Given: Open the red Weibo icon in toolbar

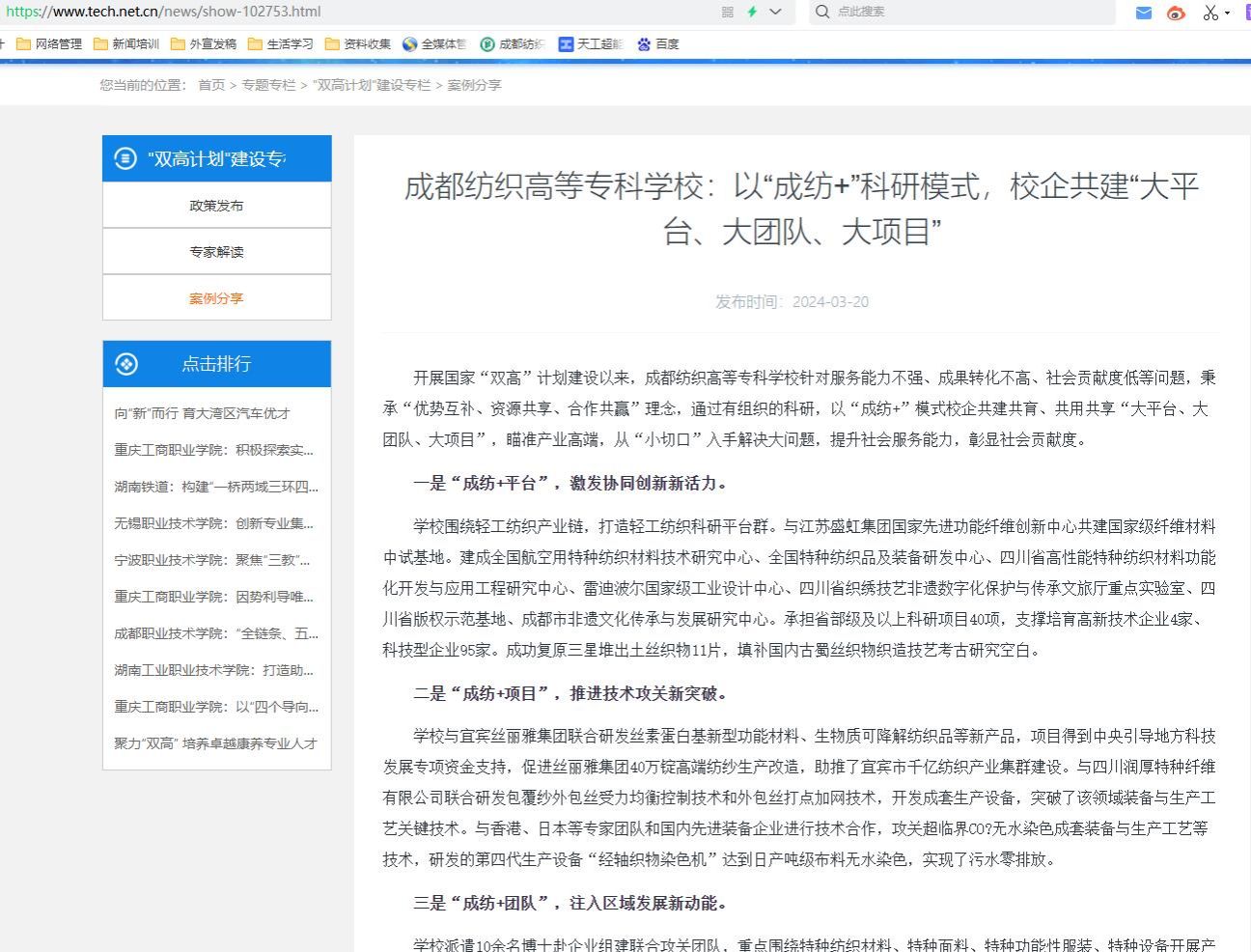Looking at the screenshot, I should tap(1176, 13).
